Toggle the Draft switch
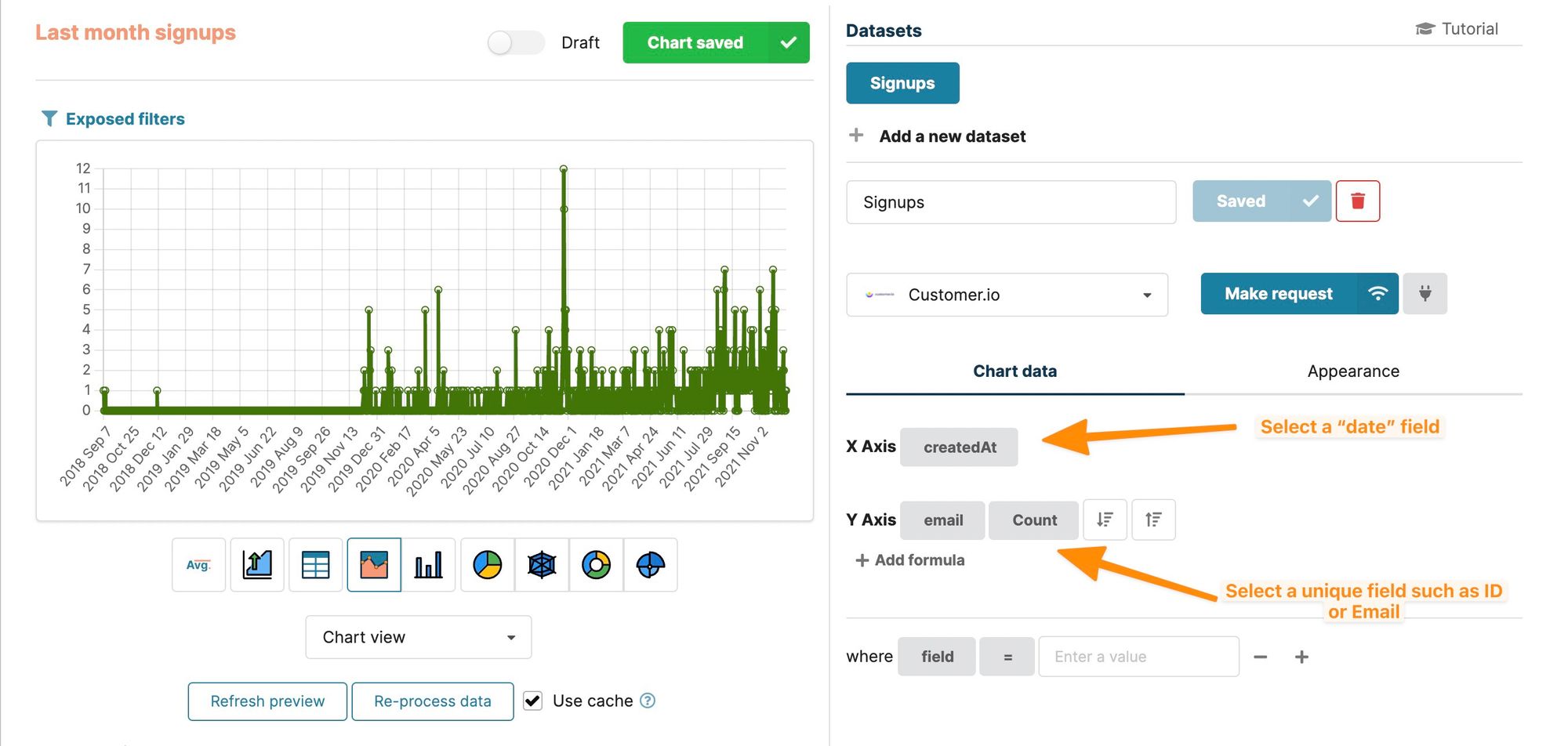 click(x=515, y=43)
